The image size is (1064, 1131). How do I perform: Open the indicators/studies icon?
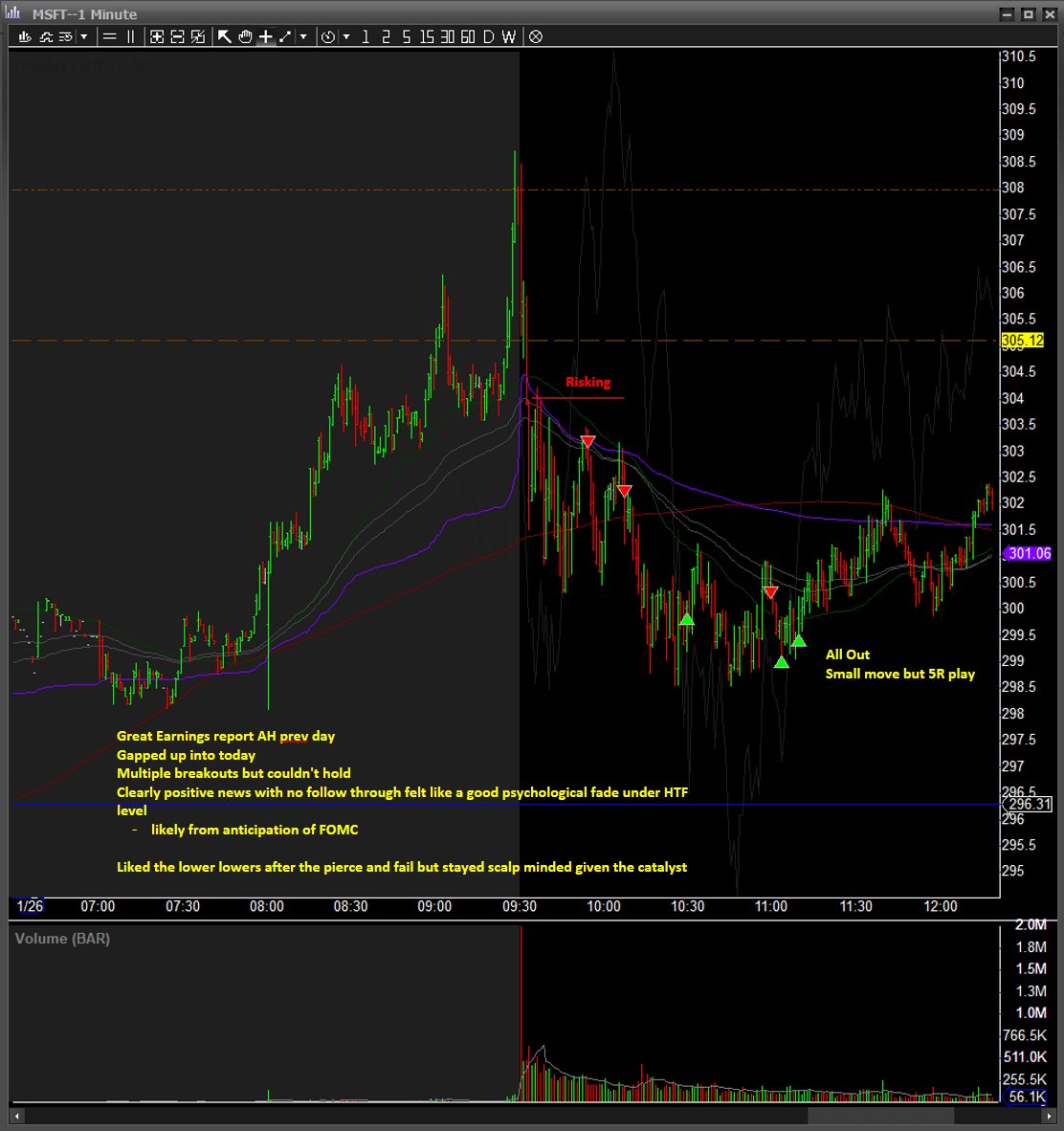pos(45,36)
